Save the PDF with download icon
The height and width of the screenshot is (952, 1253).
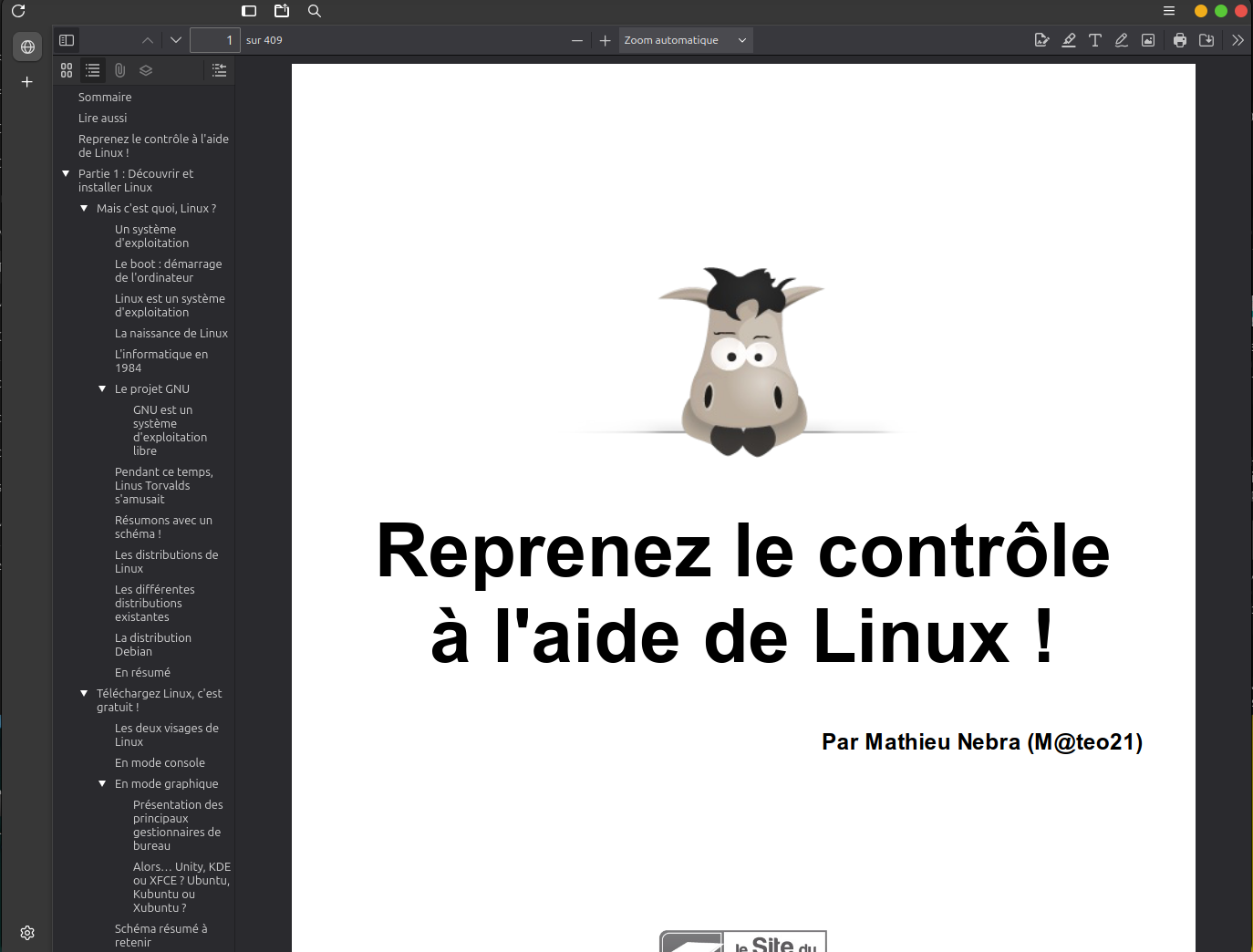click(1206, 40)
